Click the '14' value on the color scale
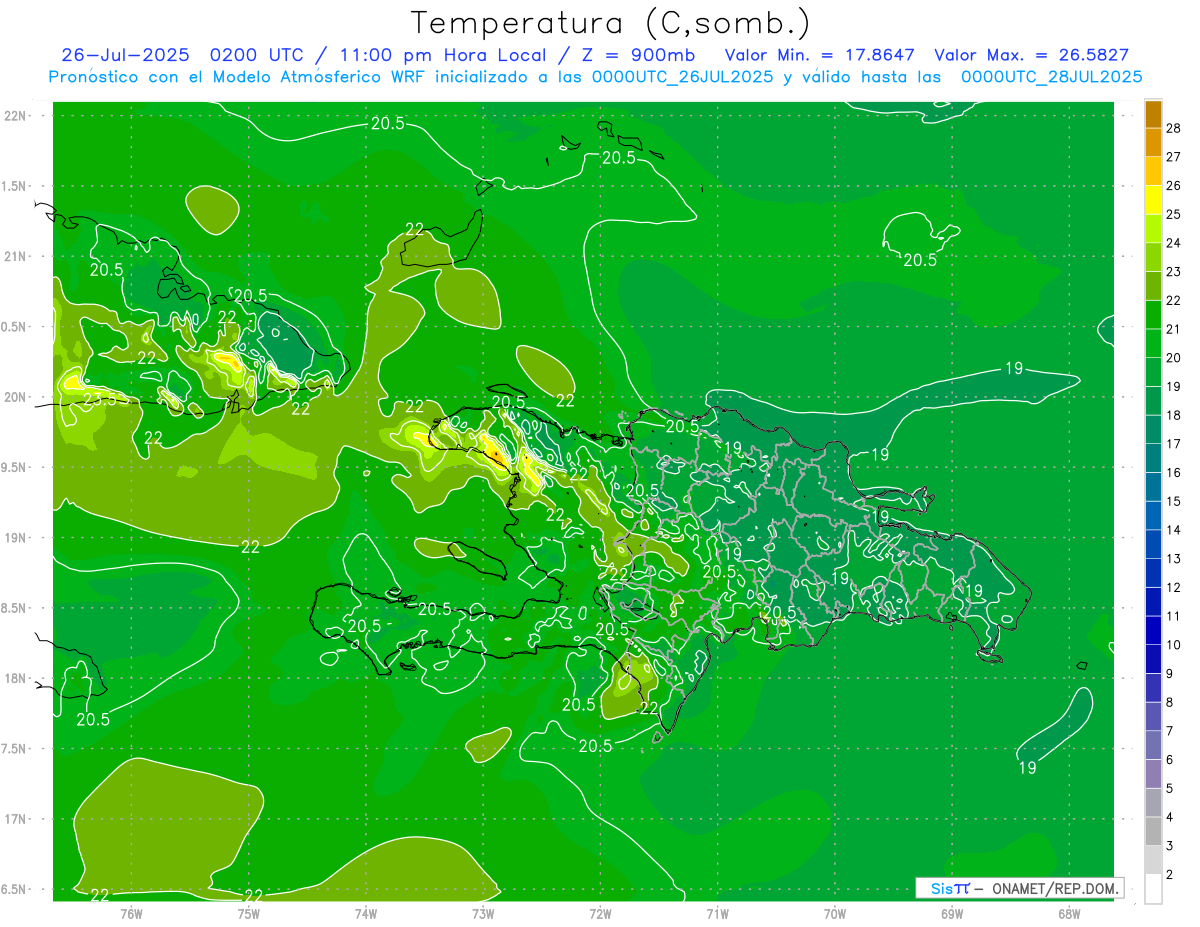Viewport: 1200px width, 927px height. (x=1174, y=530)
